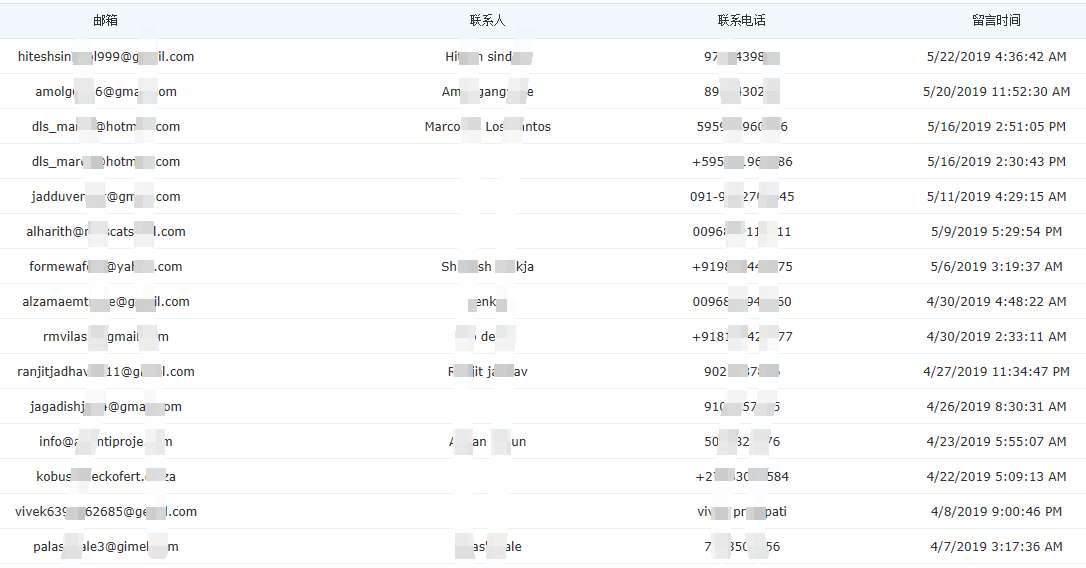Select the contact name in the 4/23/2019 row
This screenshot has height=568, width=1086.
click(x=487, y=442)
